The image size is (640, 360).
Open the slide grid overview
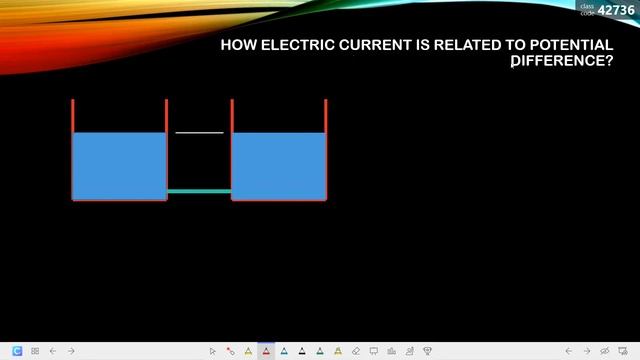point(35,351)
